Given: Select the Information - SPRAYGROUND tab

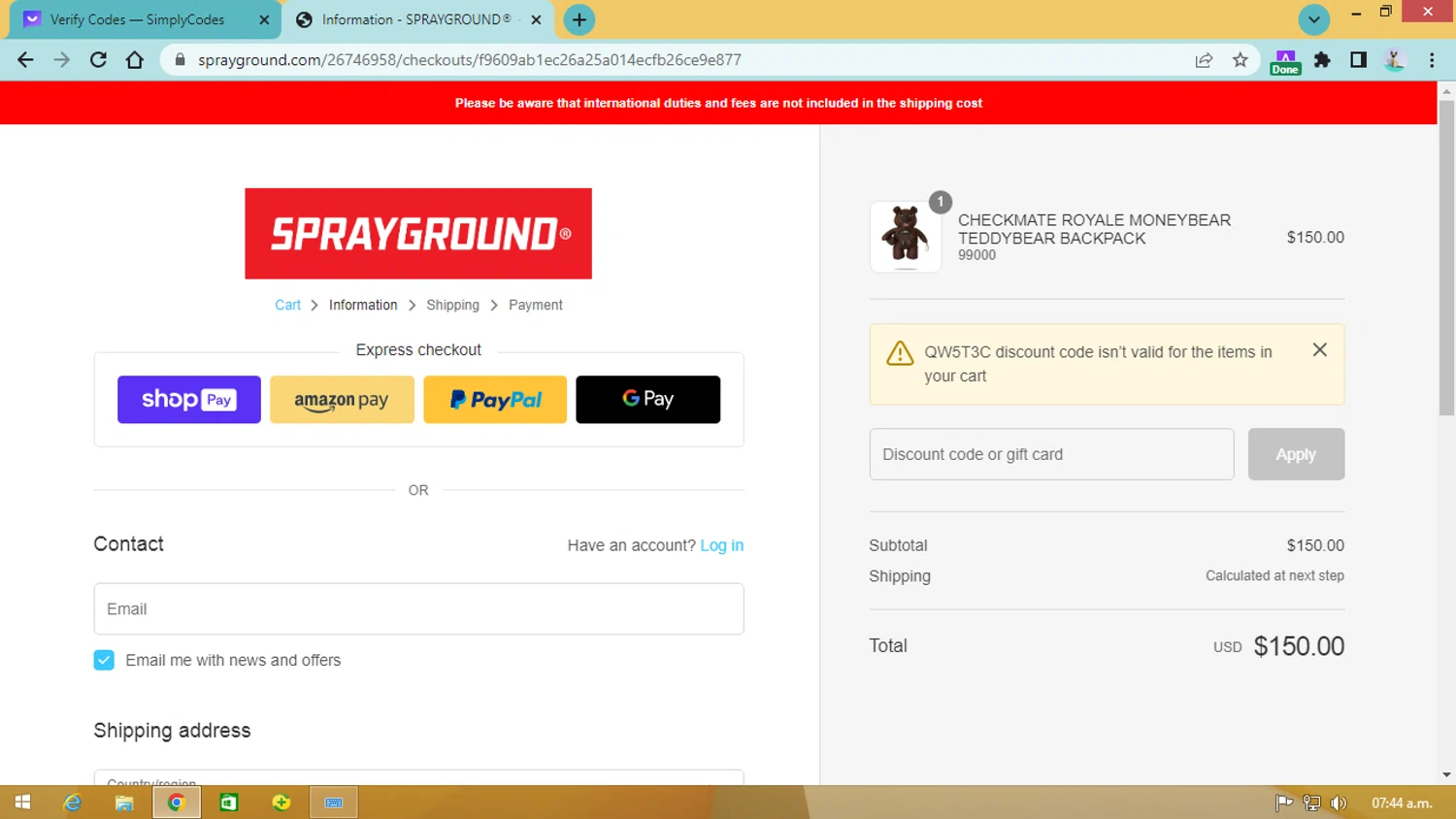Looking at the screenshot, I should coord(415,19).
